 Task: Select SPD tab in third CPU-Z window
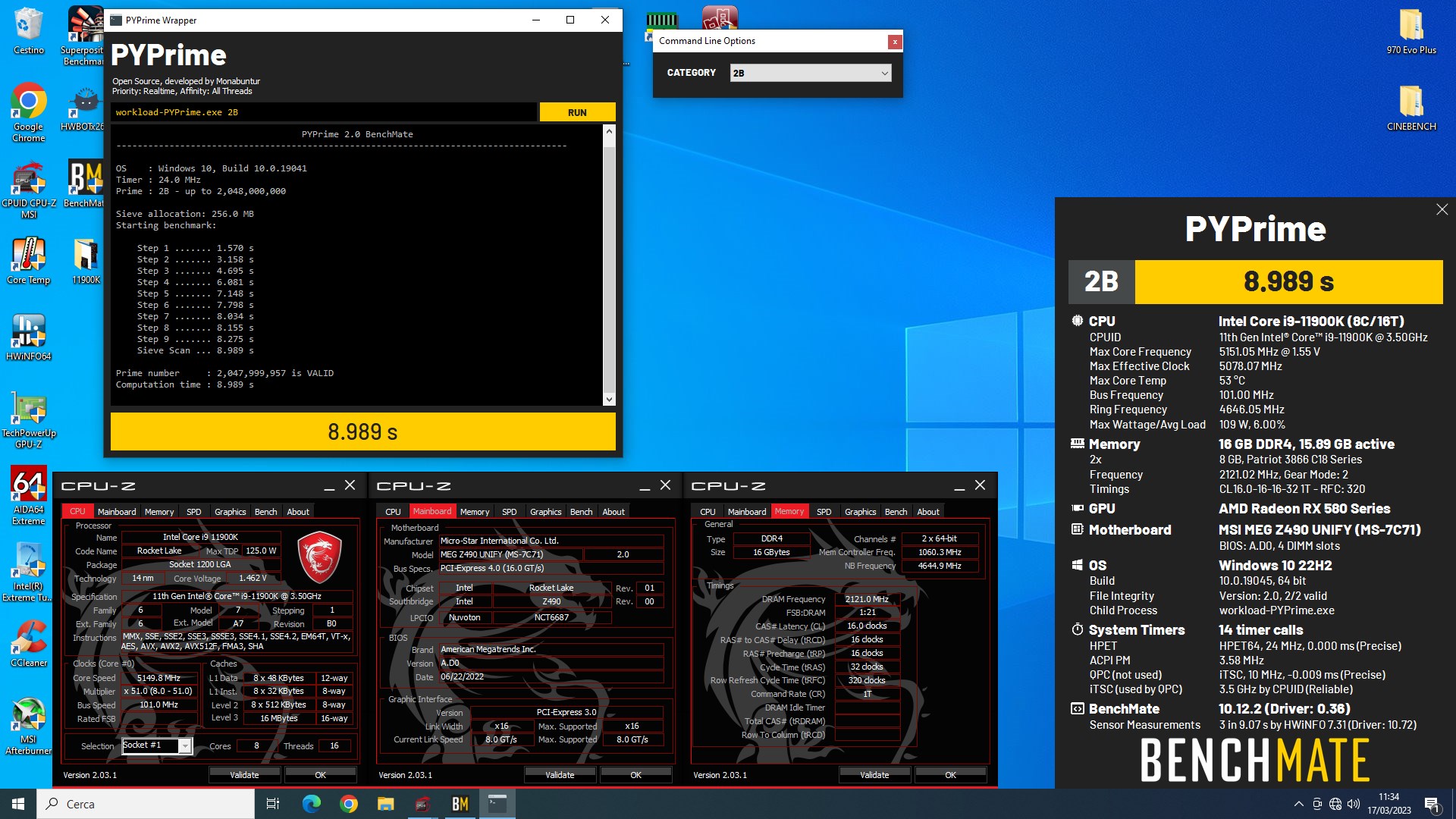click(x=824, y=512)
